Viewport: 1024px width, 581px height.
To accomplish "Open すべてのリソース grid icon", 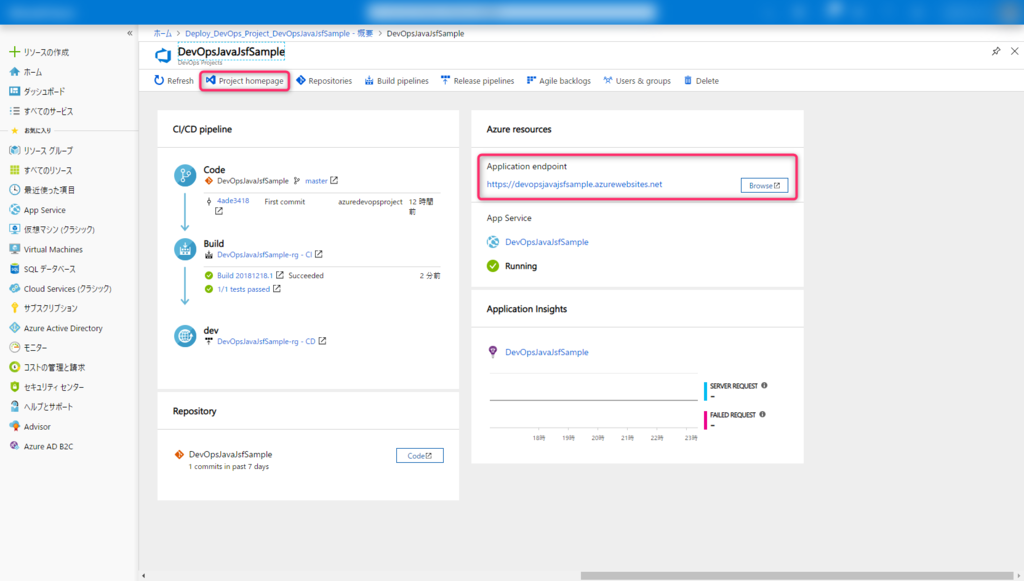I will click(14, 170).
